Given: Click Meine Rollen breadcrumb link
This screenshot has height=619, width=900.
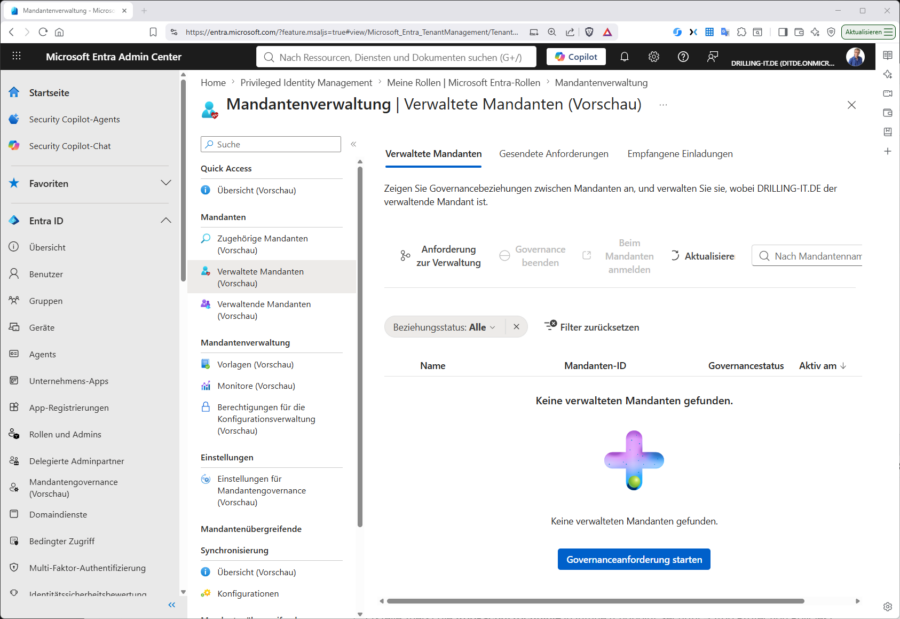Looking at the screenshot, I should (x=463, y=83).
